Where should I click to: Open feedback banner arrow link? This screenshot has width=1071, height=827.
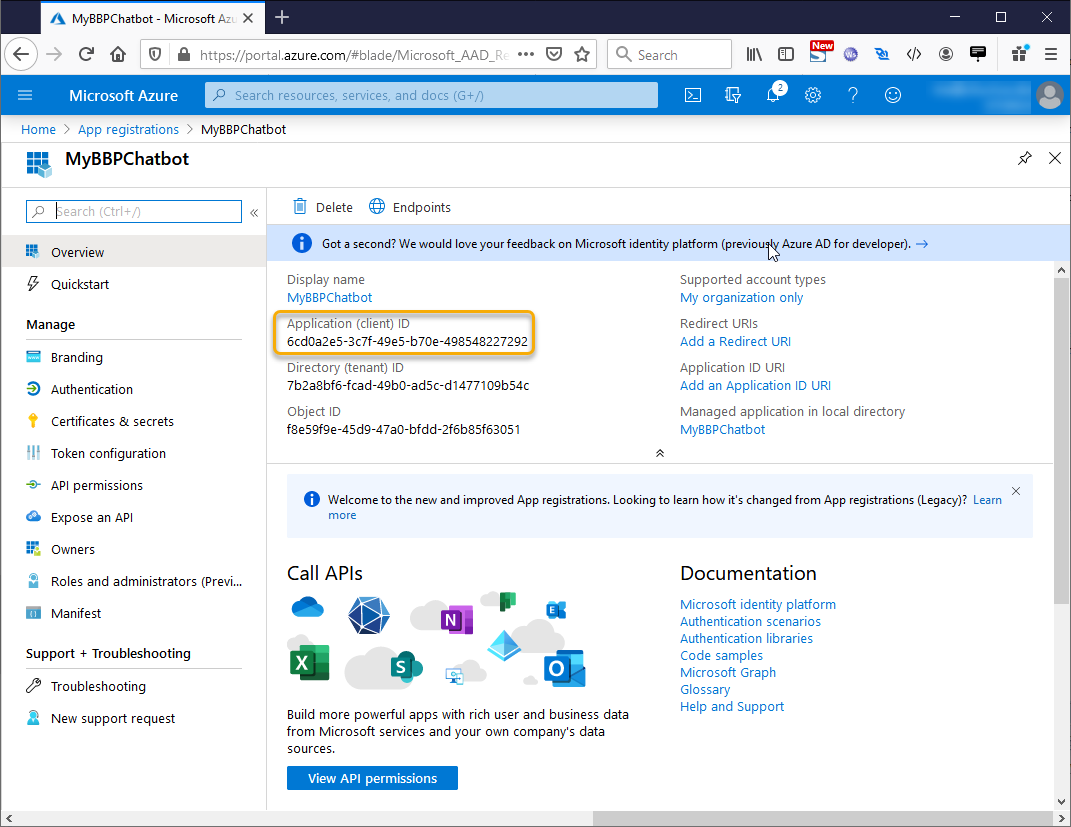922,244
